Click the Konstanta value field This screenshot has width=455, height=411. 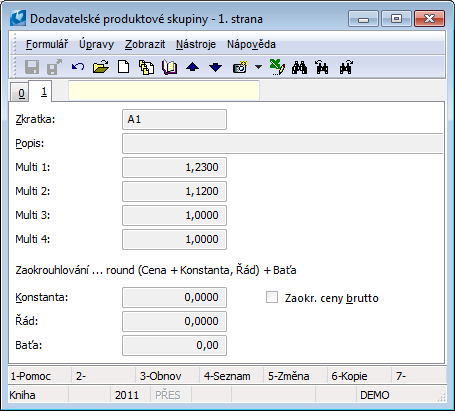tap(174, 297)
